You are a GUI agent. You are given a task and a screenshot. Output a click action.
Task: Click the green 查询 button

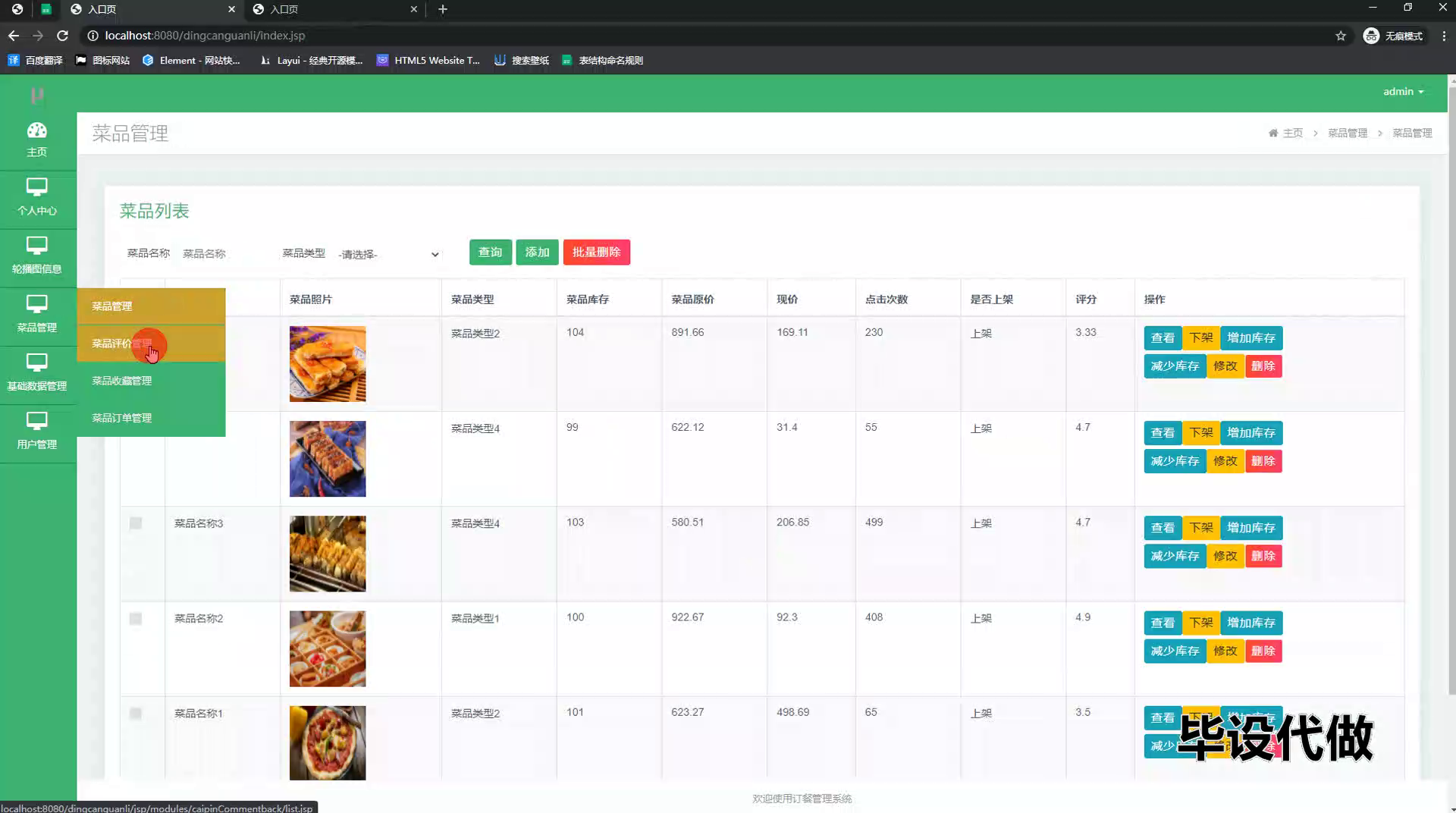[490, 252]
